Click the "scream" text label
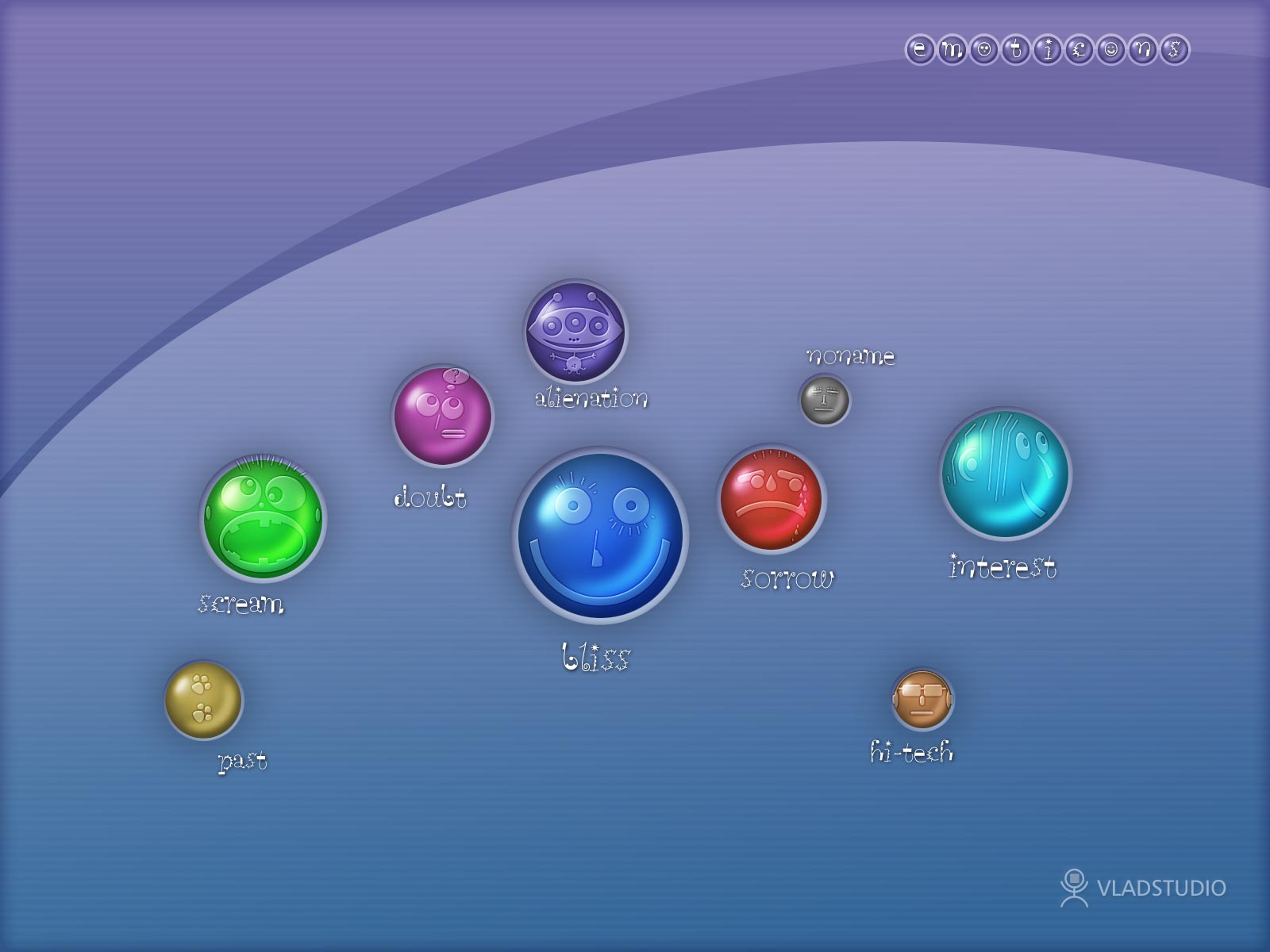1270x952 pixels. (241, 604)
